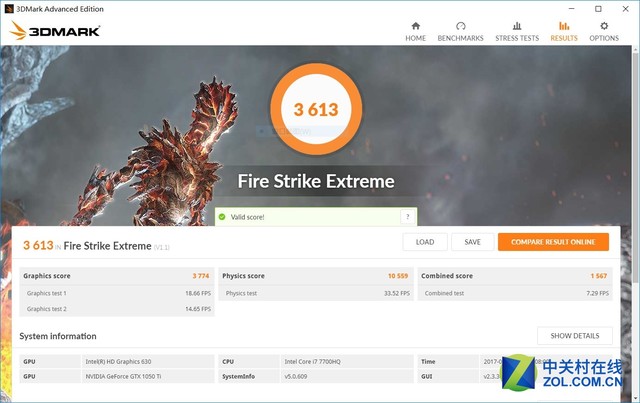
Task: Open the Home tab house icon
Action: tap(416, 26)
